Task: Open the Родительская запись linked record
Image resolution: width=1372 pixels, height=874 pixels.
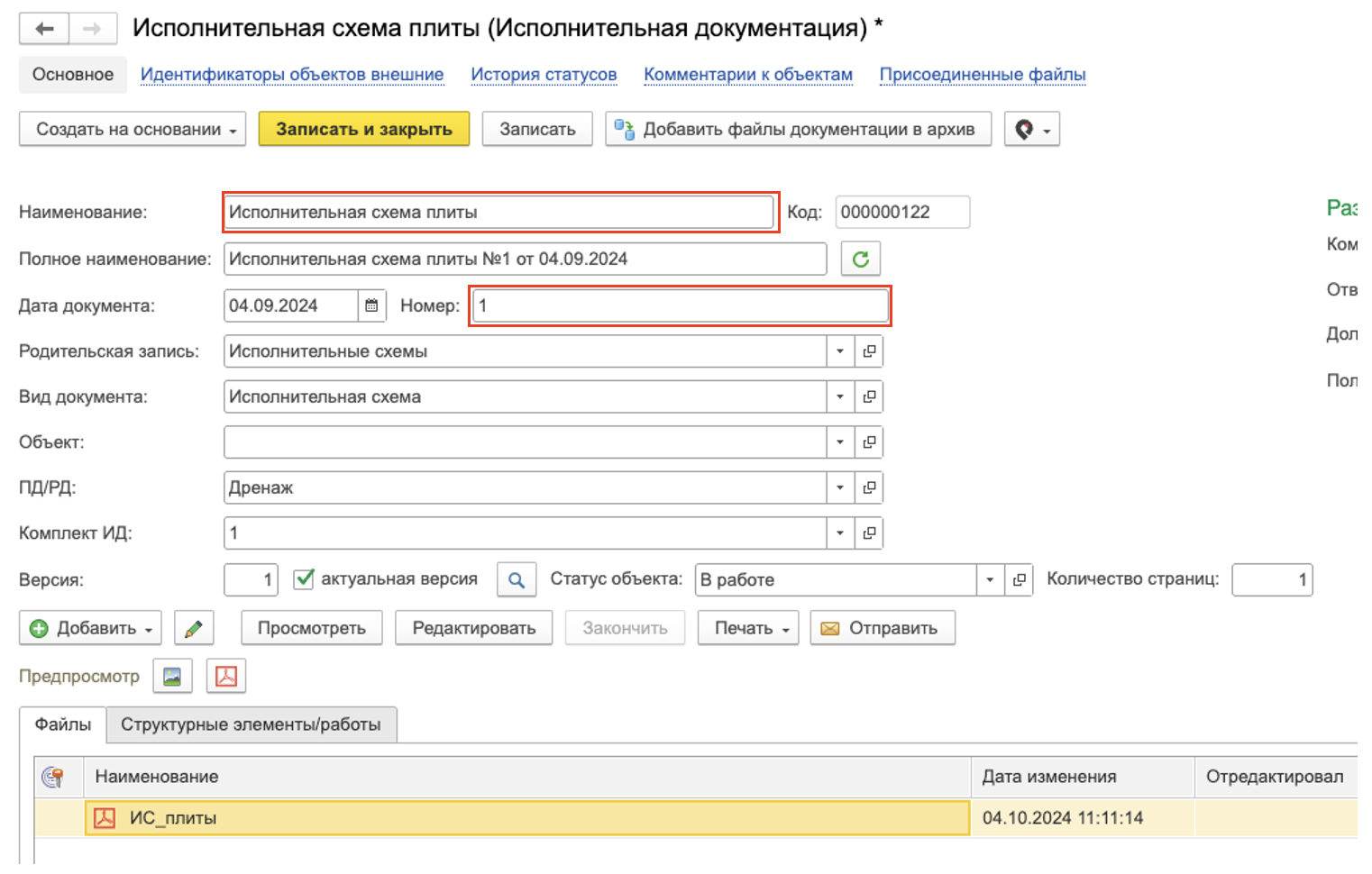Action: (869, 351)
